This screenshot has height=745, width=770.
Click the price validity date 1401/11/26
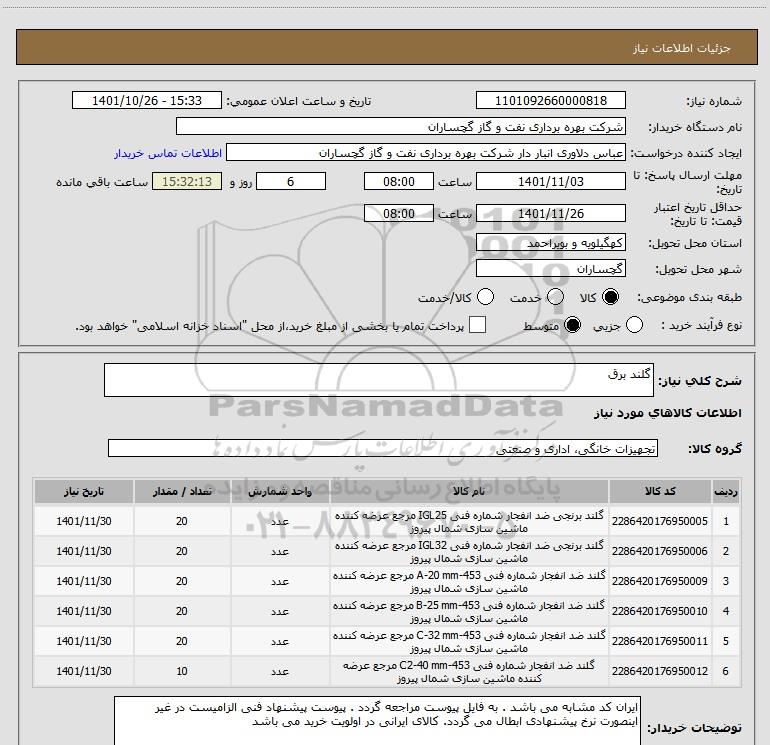(x=550, y=214)
